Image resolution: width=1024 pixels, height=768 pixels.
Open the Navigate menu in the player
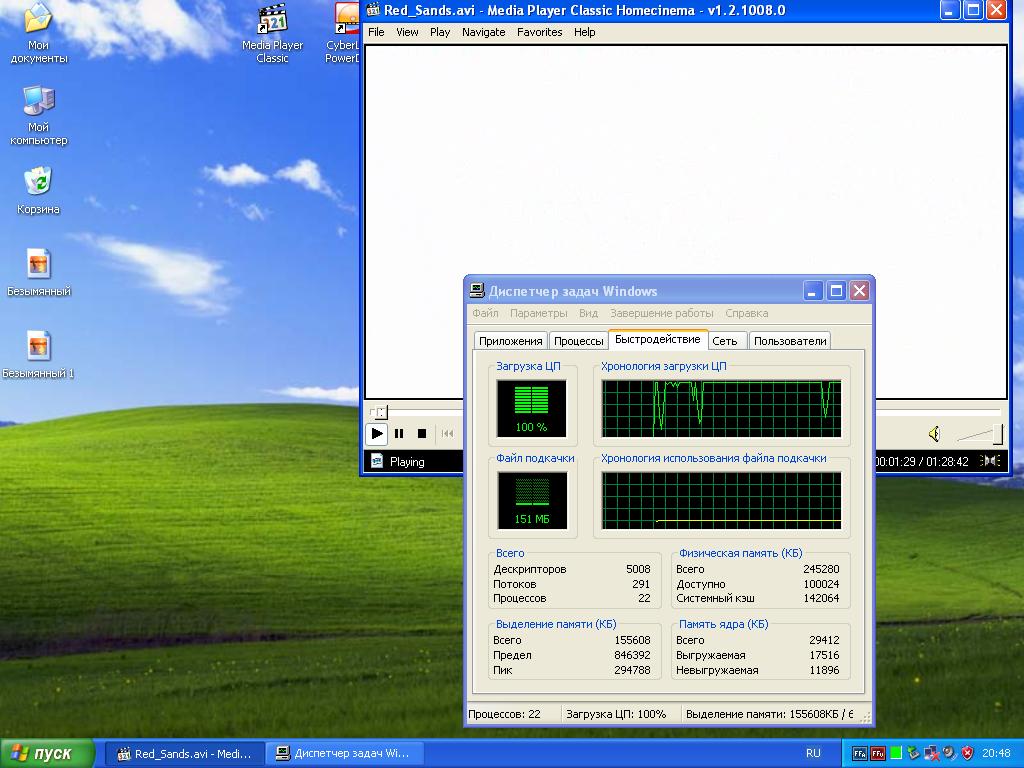pyautogui.click(x=483, y=32)
